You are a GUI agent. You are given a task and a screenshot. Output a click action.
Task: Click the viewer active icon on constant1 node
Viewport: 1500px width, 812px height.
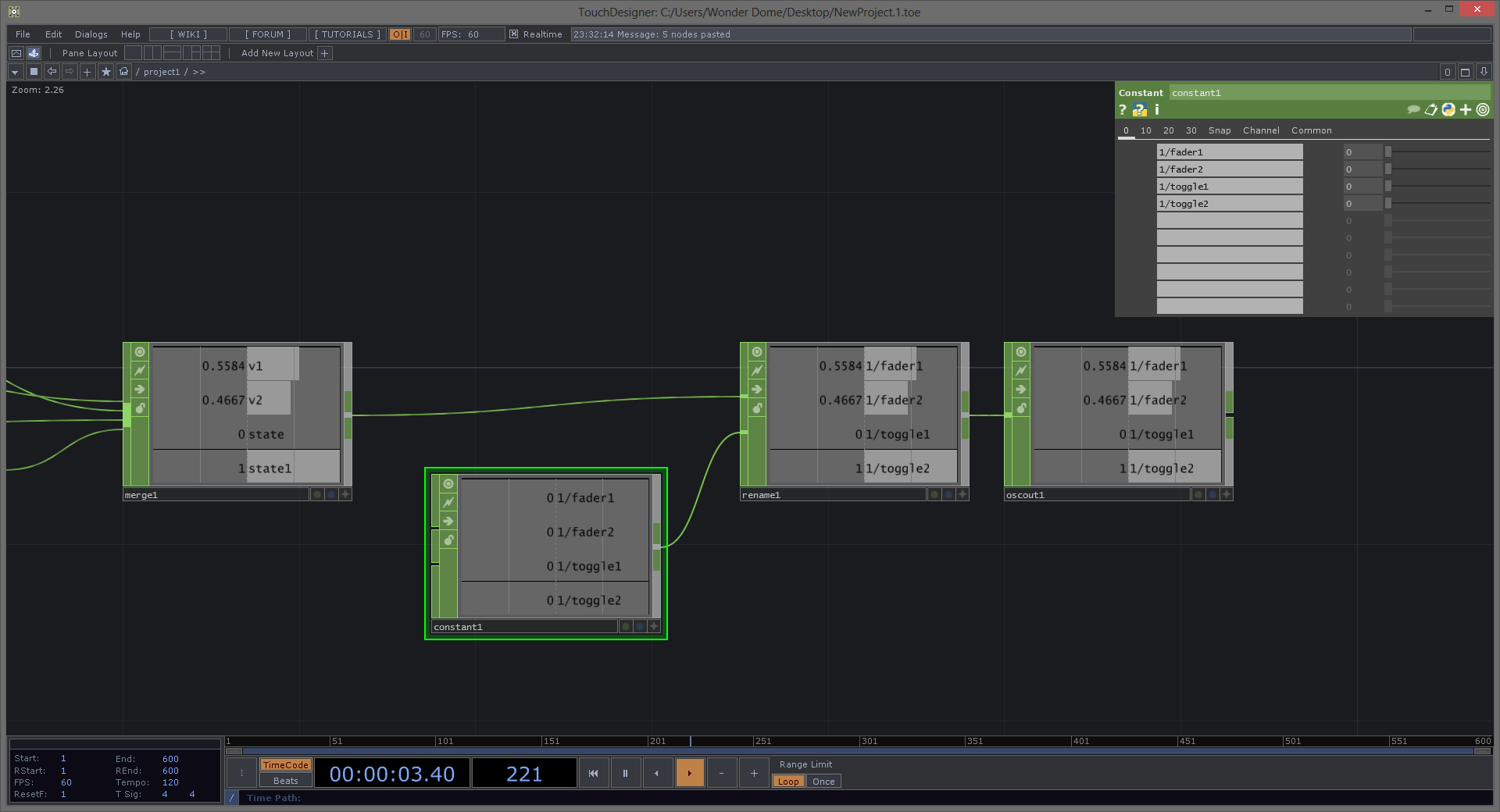point(448,484)
